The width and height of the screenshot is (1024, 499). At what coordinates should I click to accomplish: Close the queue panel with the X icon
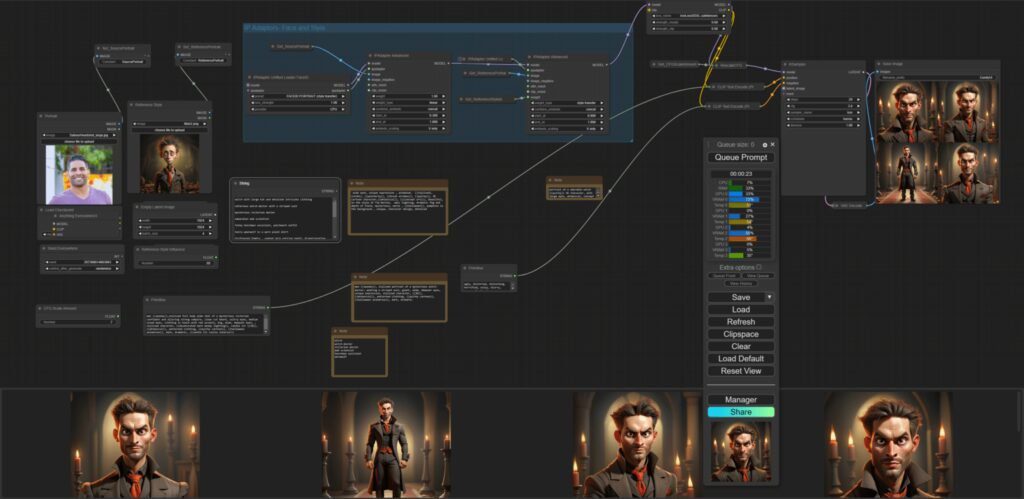772,144
